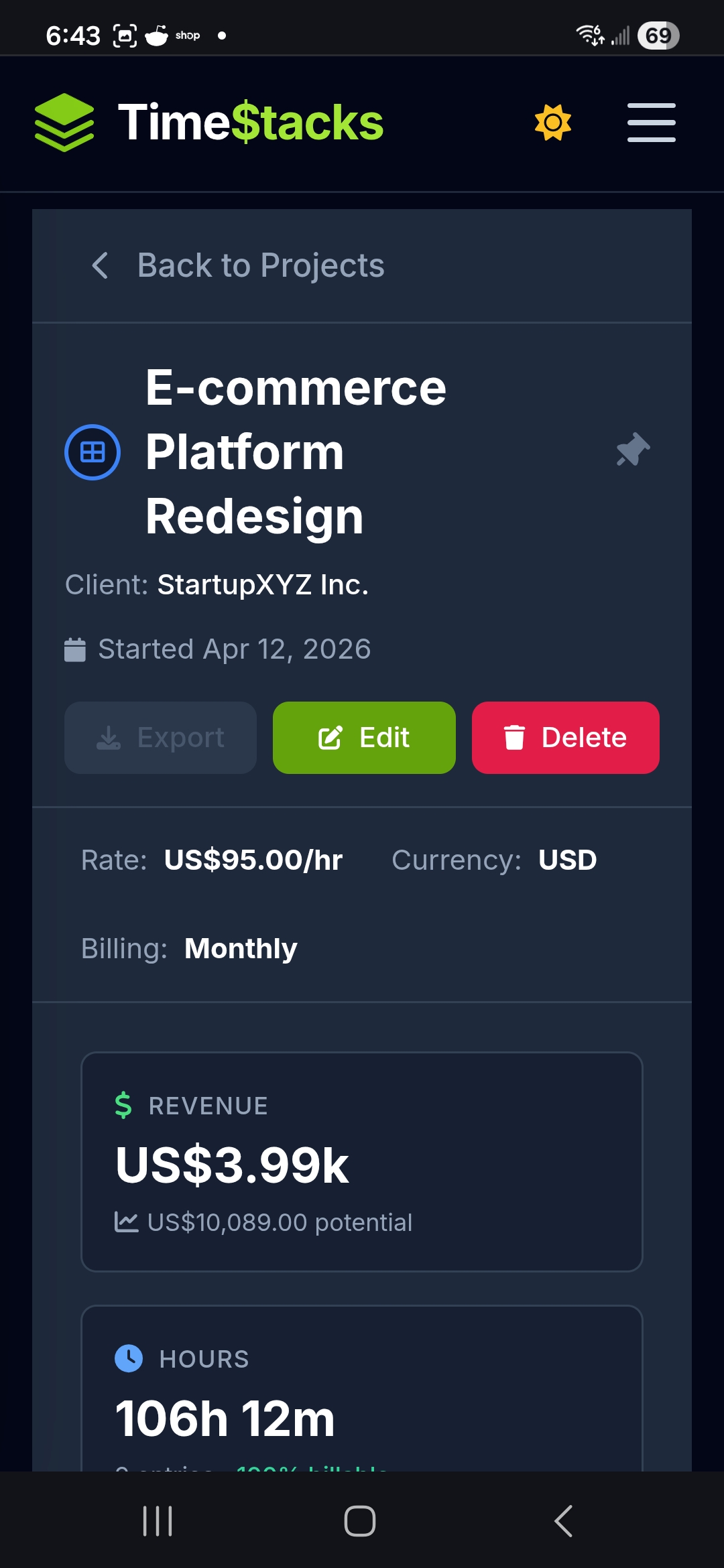
Task: Toggle the app theme using the sun icon
Action: pos(552,122)
